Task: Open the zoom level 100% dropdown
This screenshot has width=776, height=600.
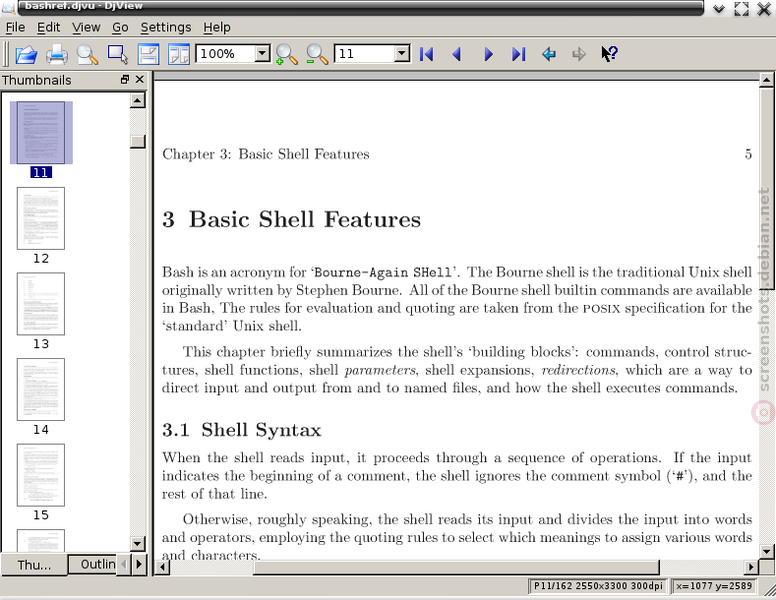Action: click(262, 53)
